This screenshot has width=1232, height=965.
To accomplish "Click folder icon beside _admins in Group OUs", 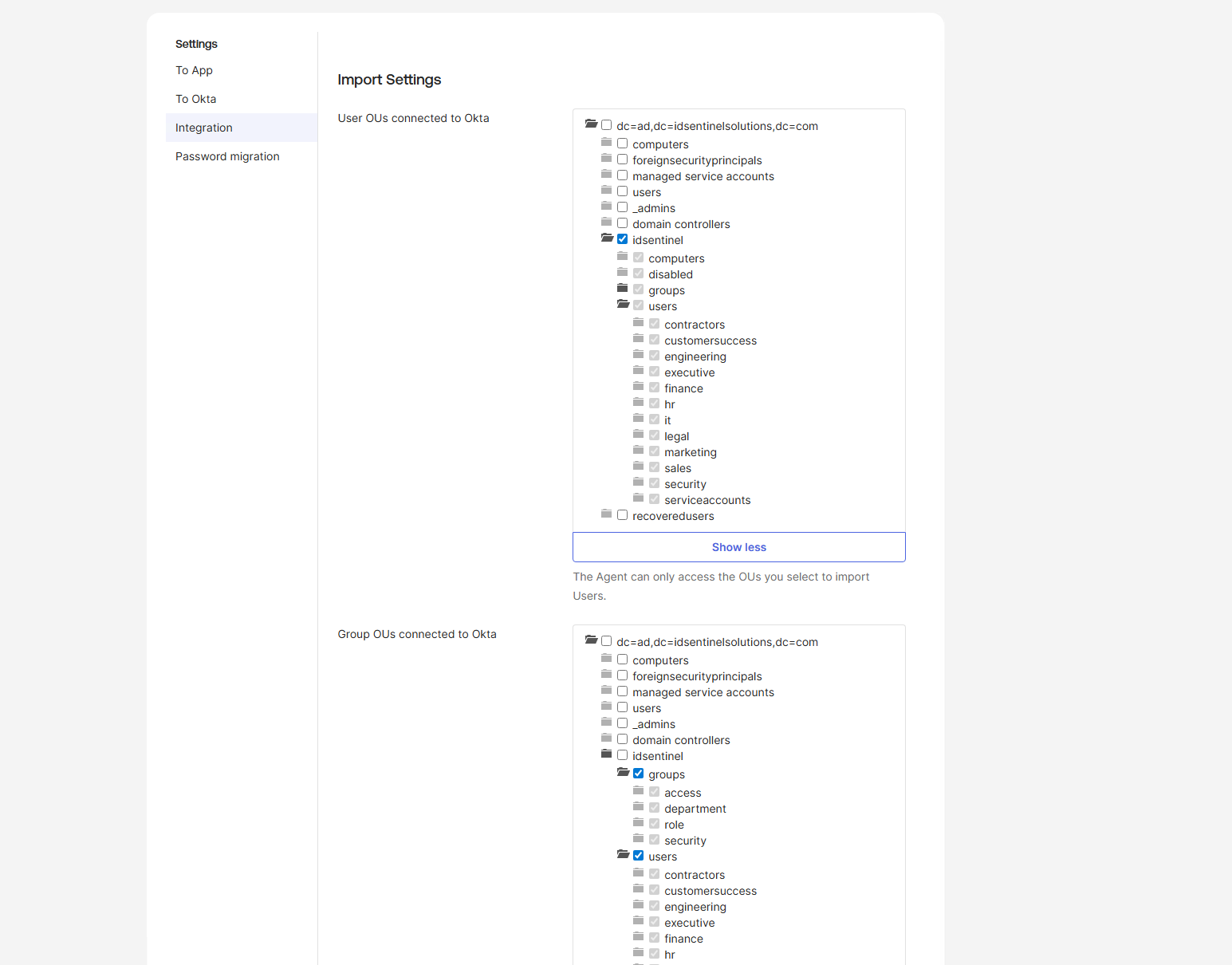I will point(606,723).
